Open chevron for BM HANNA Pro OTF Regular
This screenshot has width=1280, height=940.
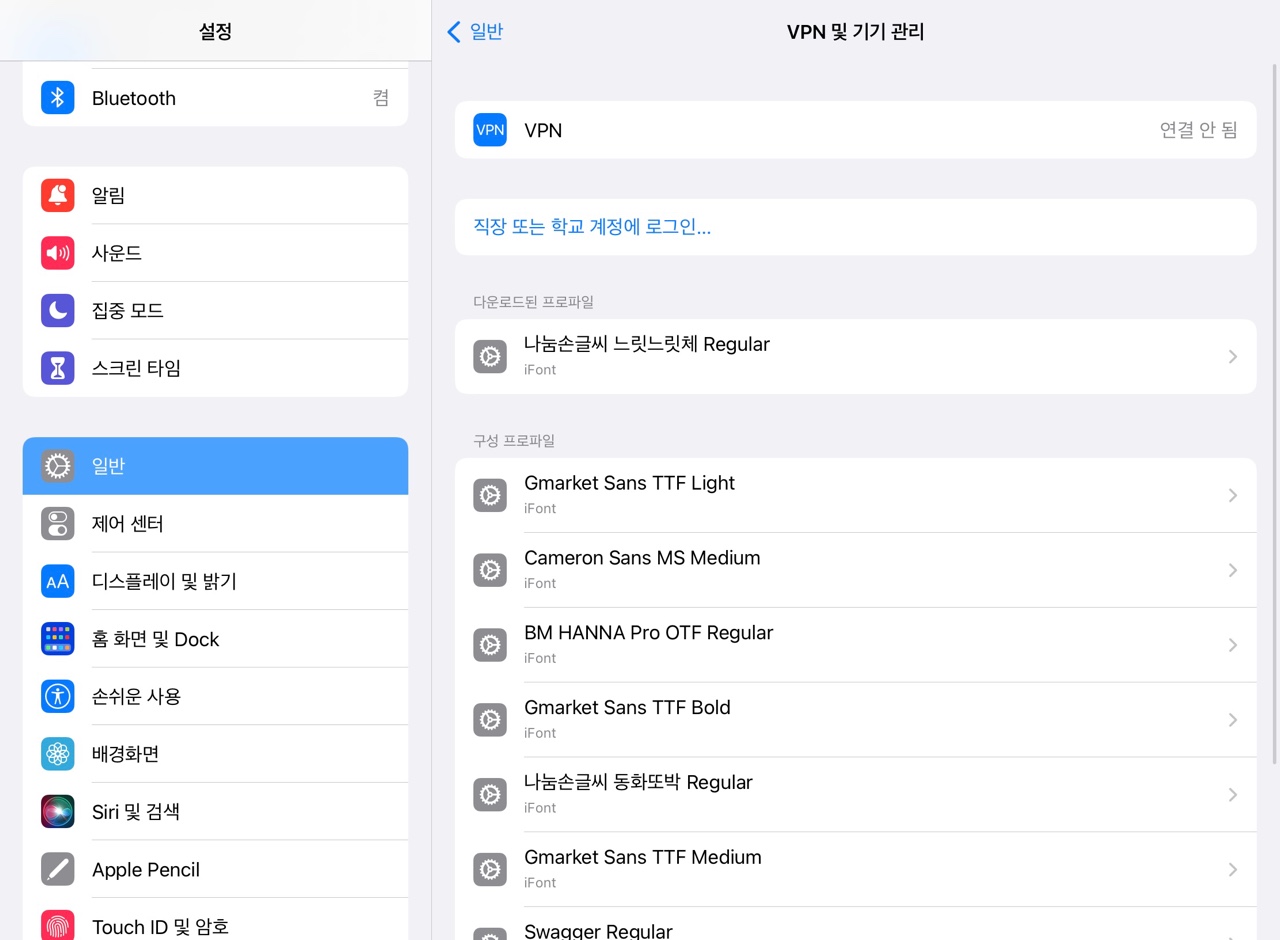[x=1232, y=645]
